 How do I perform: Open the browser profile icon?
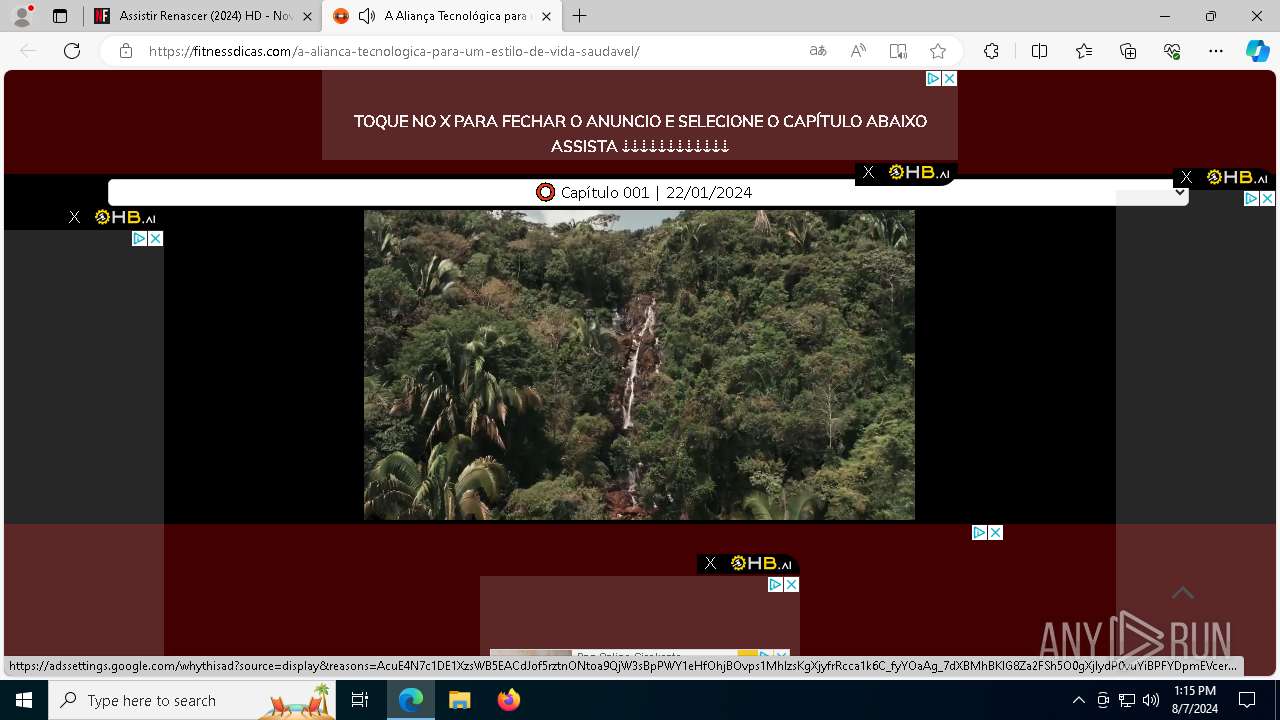pyautogui.click(x=22, y=15)
